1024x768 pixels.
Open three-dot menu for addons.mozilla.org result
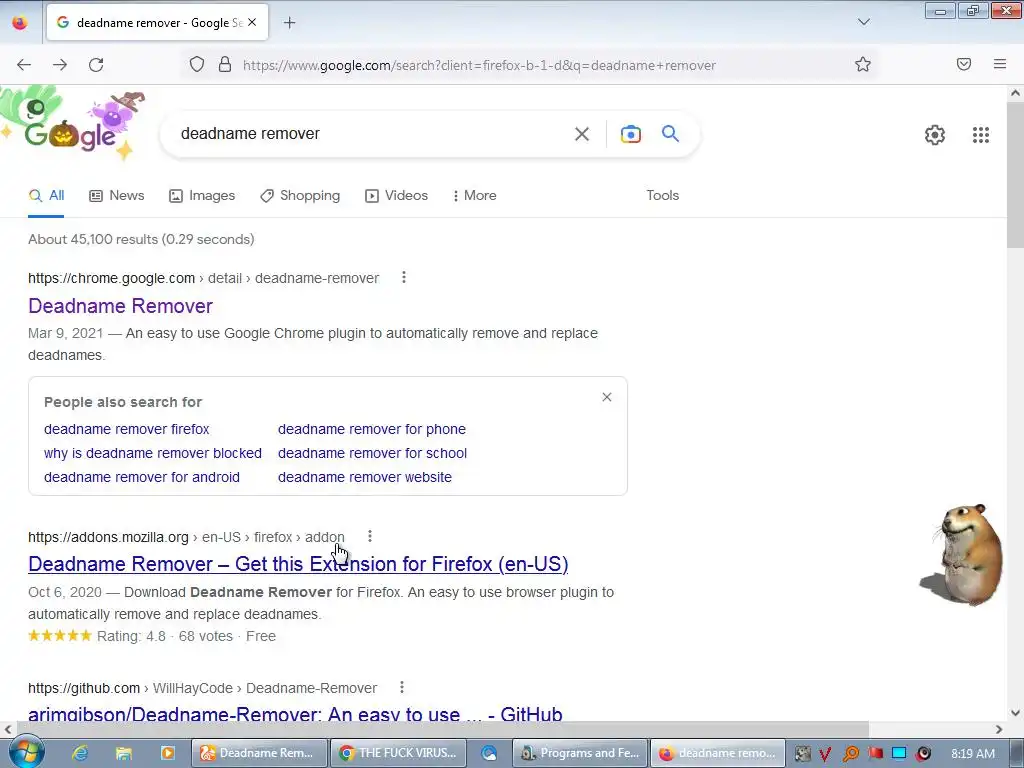pos(370,536)
